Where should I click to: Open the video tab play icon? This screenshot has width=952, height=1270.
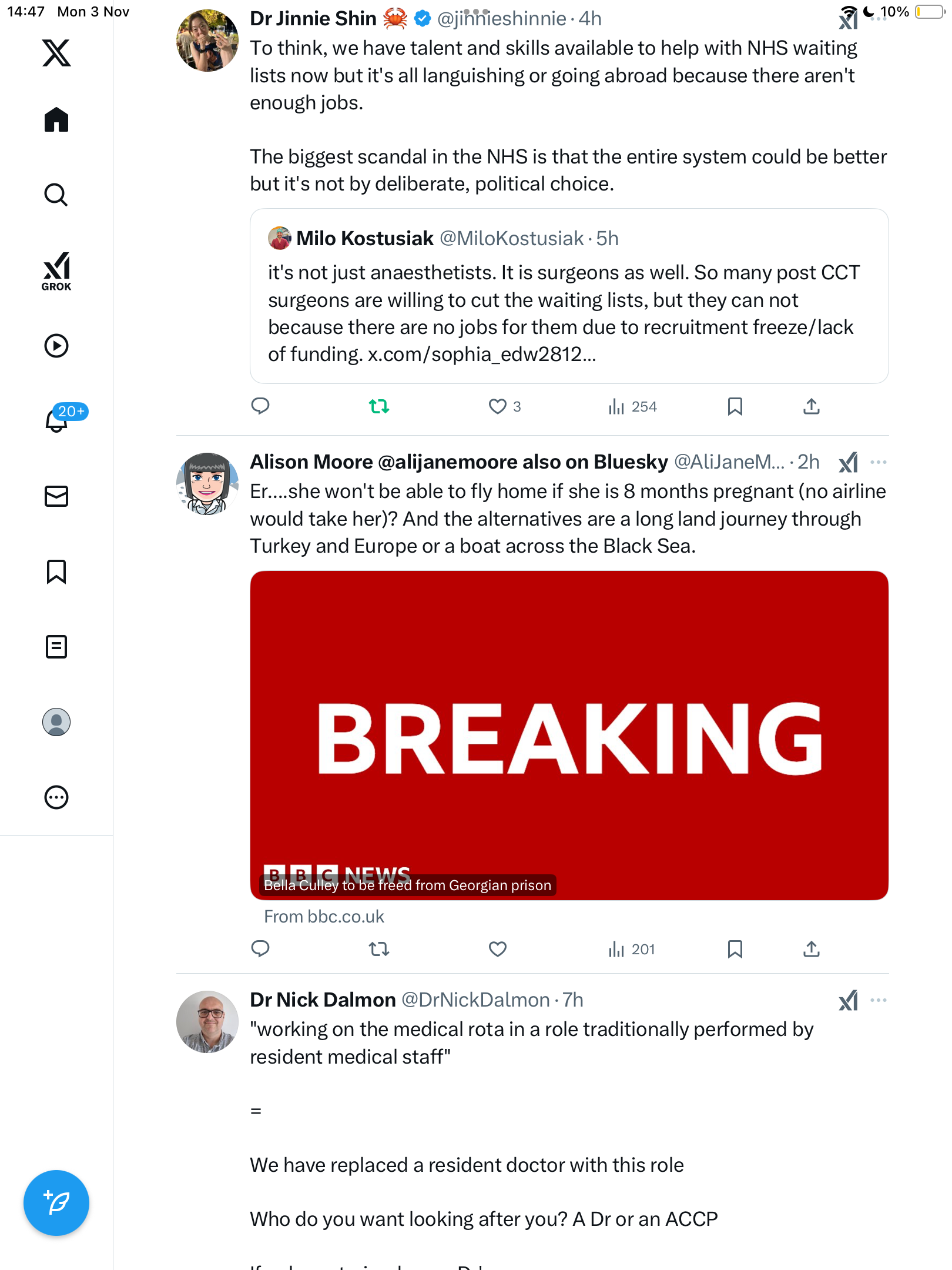(56, 346)
